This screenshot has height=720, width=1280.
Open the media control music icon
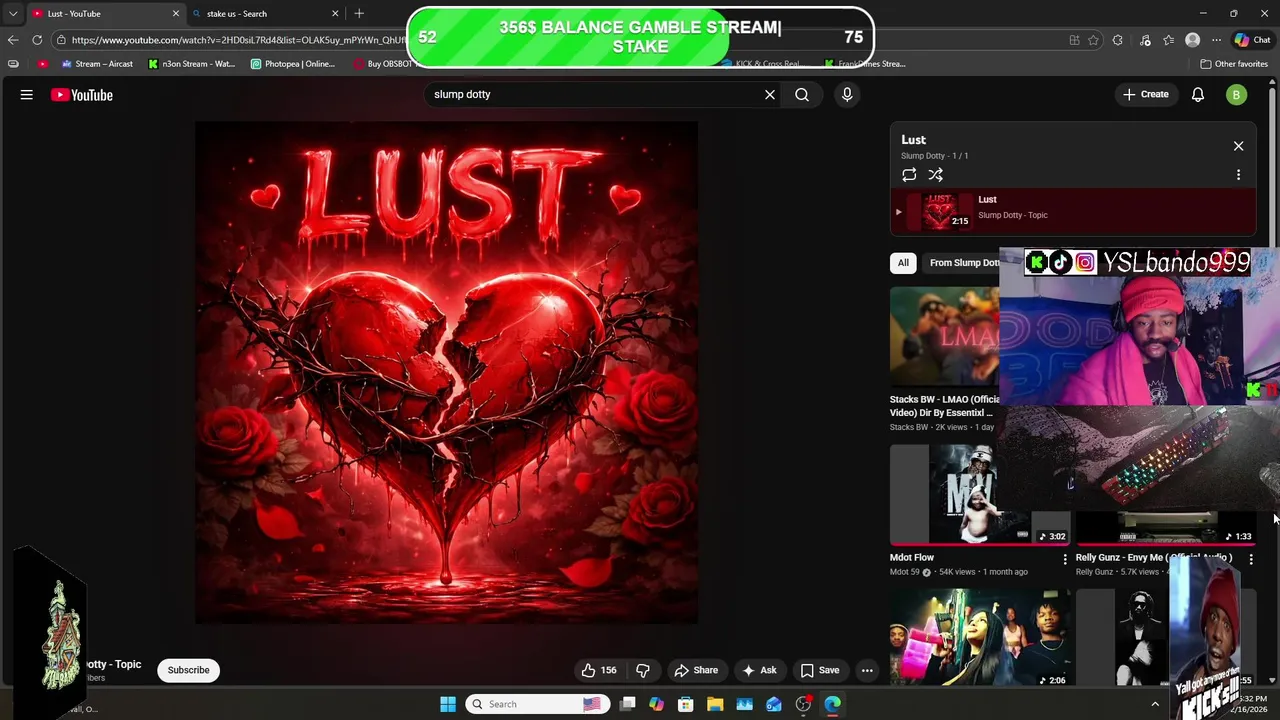click(x=1145, y=40)
